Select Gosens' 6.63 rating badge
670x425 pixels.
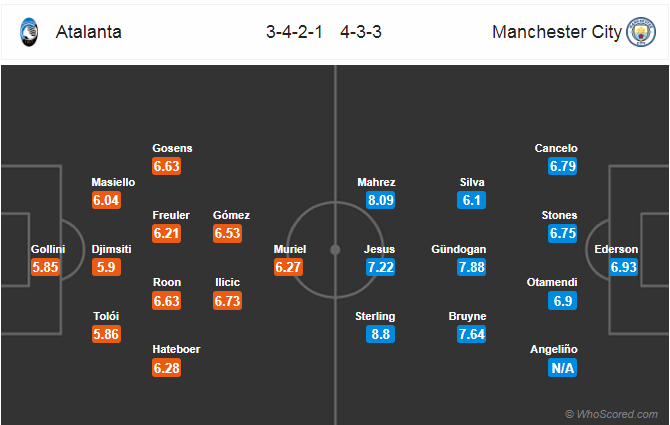click(x=166, y=166)
